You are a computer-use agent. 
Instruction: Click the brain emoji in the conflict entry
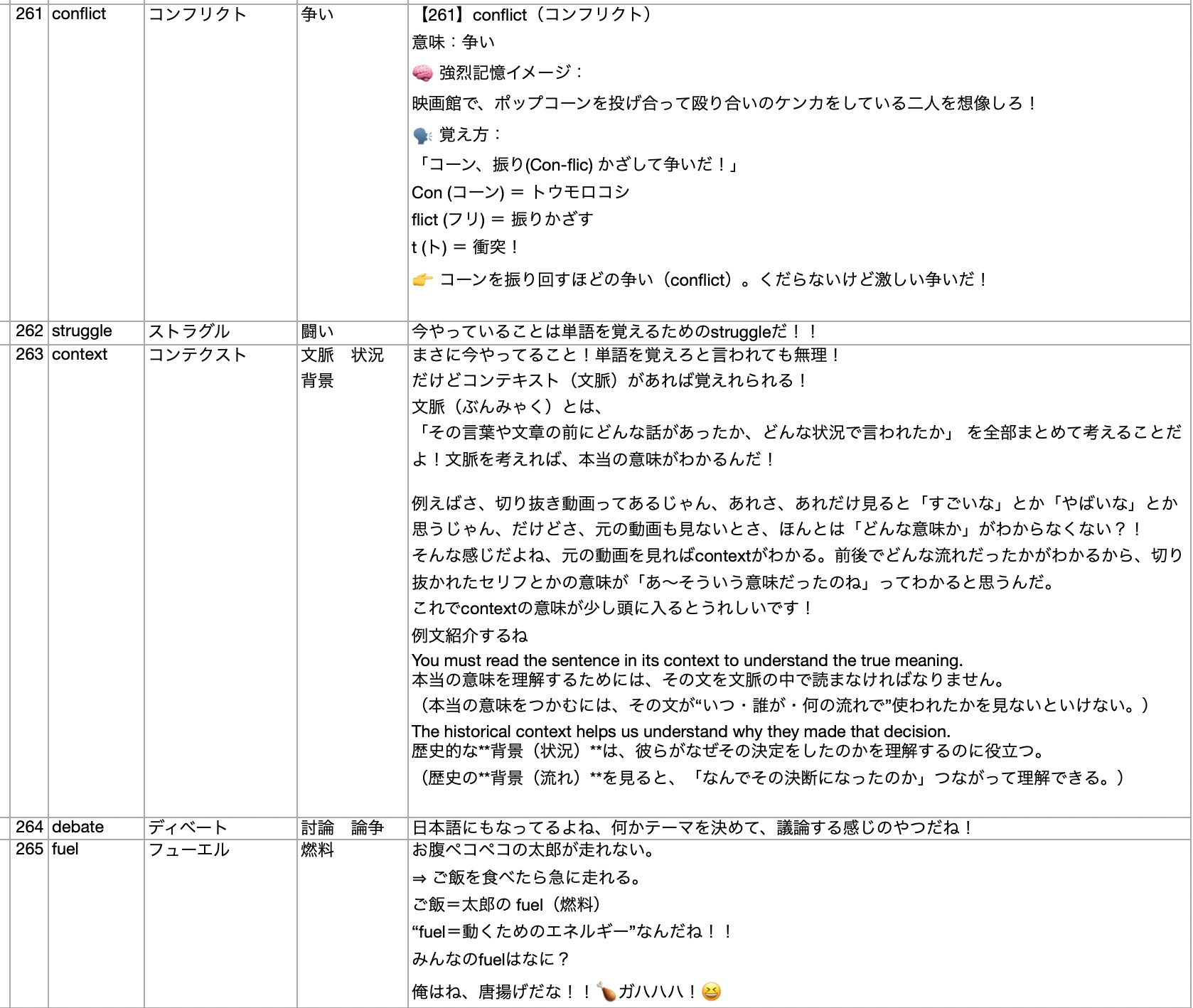click(x=422, y=73)
